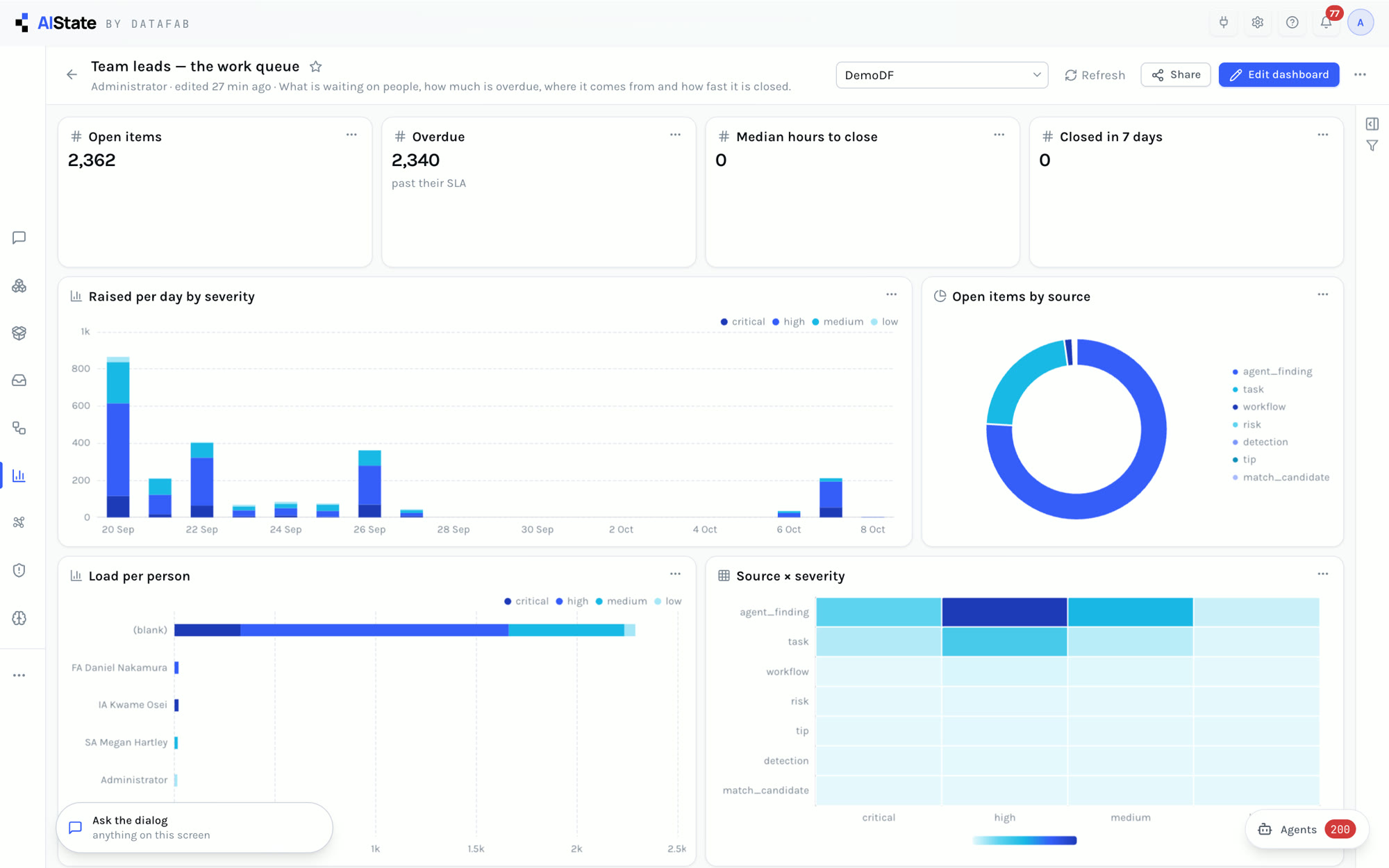Image resolution: width=1389 pixels, height=868 pixels.
Task: Open the help question mark icon
Action: [x=1292, y=22]
